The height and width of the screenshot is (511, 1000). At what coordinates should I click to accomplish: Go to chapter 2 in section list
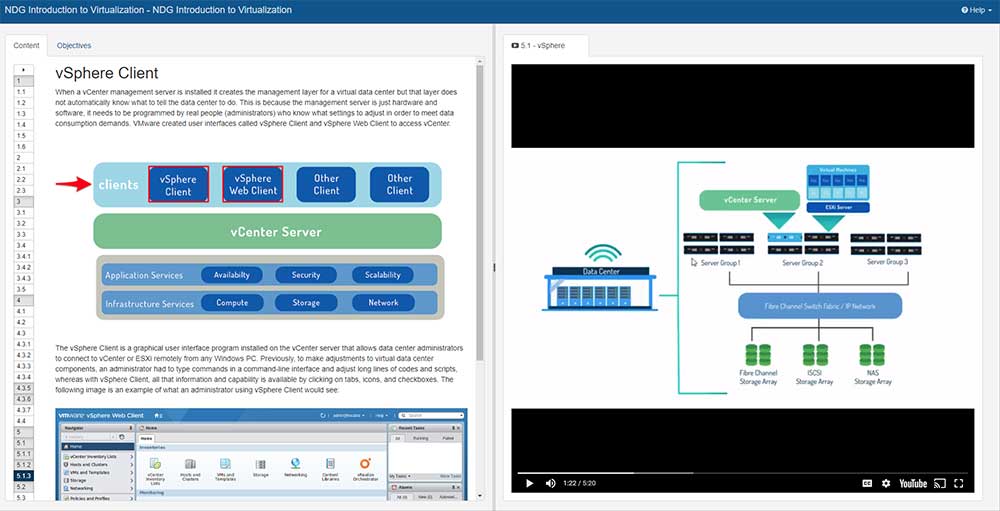point(24,158)
